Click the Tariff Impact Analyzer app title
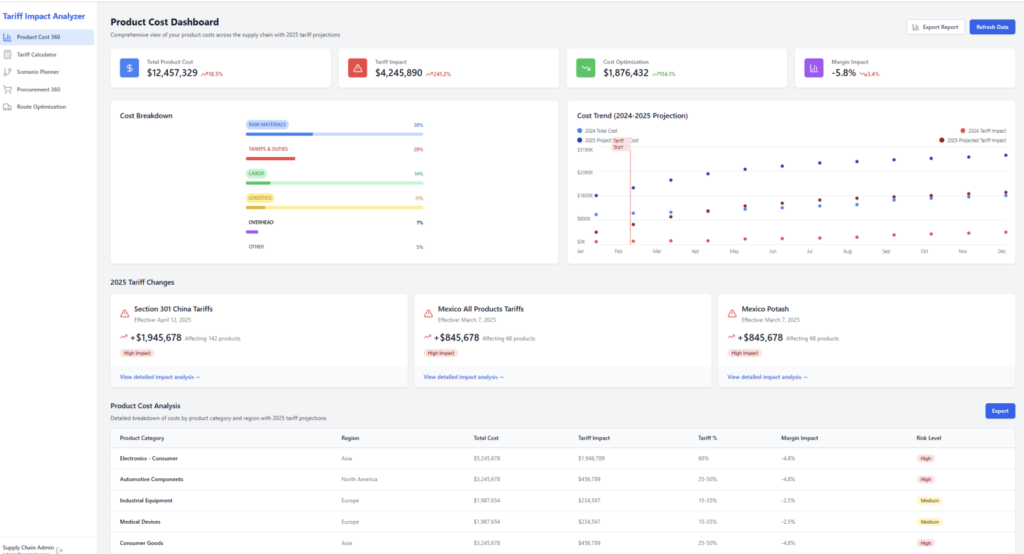1024x554 pixels. pos(44,16)
